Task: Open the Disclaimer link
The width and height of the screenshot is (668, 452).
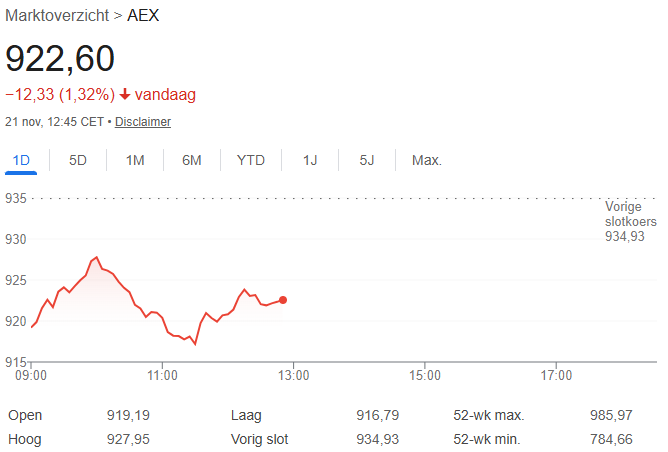Action: coord(143,122)
